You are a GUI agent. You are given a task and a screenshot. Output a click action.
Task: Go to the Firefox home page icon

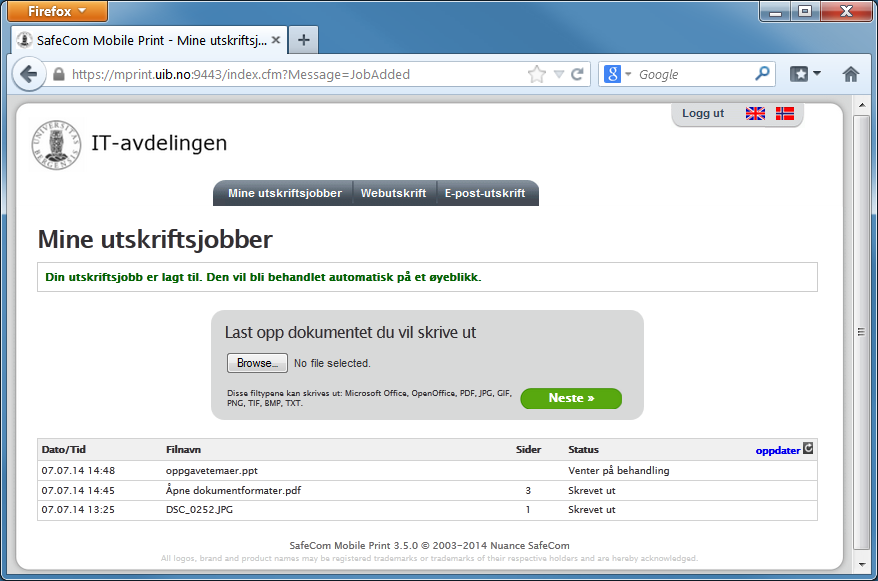click(x=851, y=75)
